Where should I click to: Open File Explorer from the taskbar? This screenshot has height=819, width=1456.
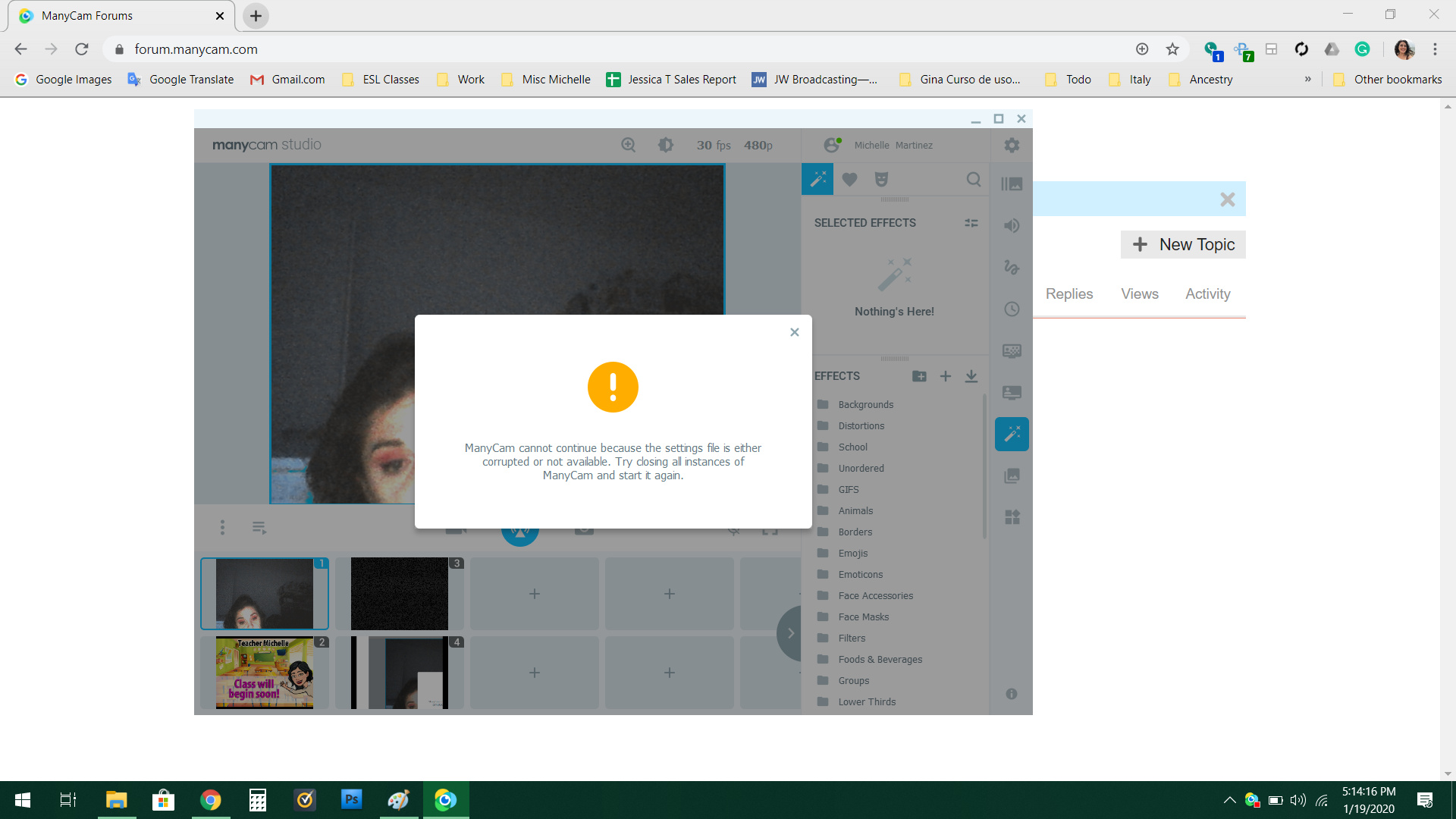click(x=116, y=800)
